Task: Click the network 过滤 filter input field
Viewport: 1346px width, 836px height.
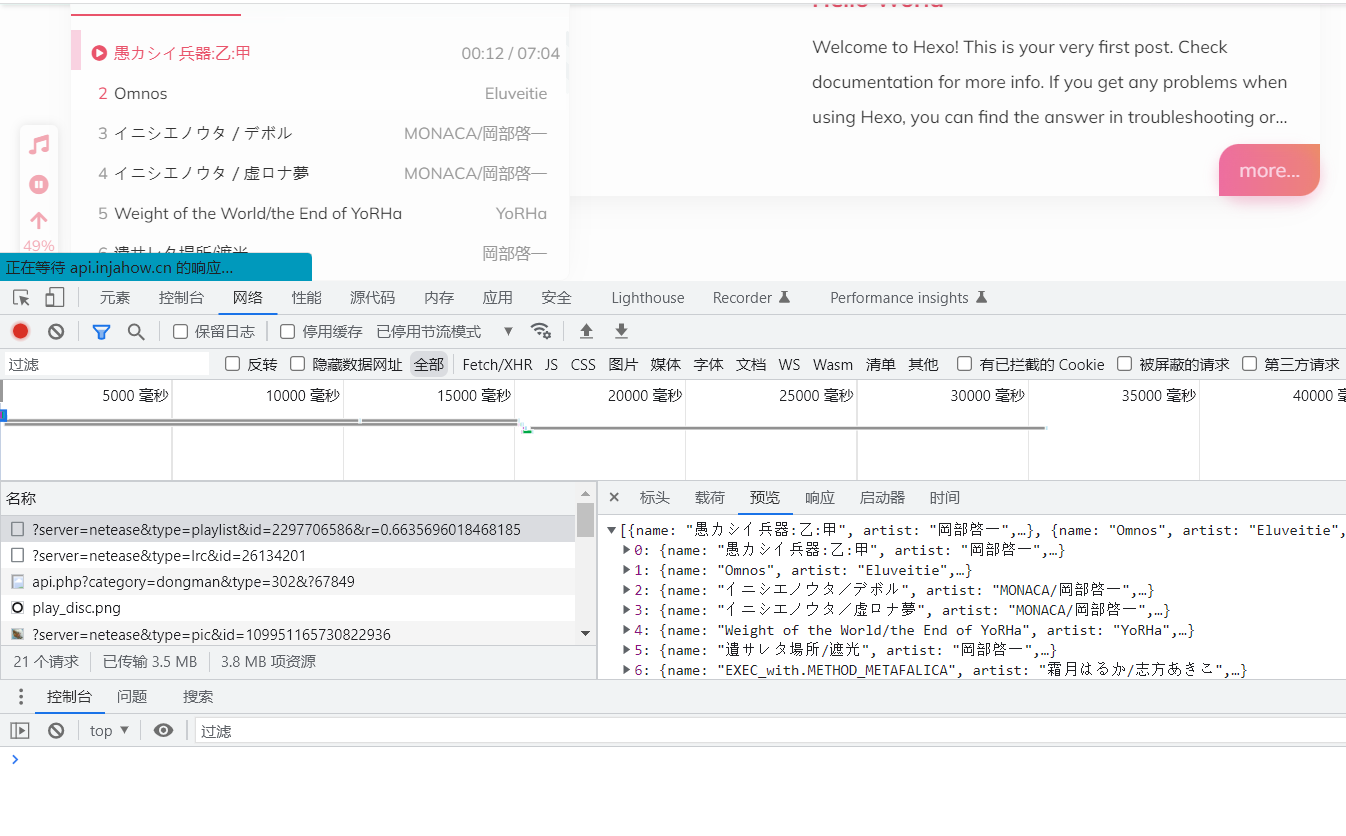Action: click(105, 365)
